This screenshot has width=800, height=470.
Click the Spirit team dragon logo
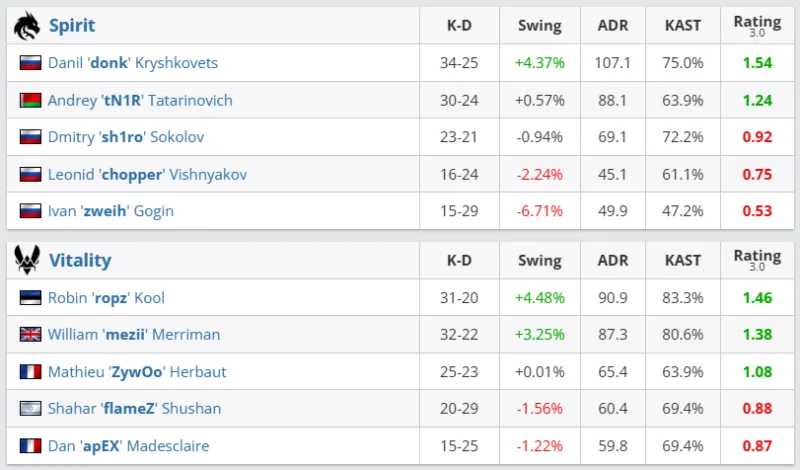[x=27, y=25]
